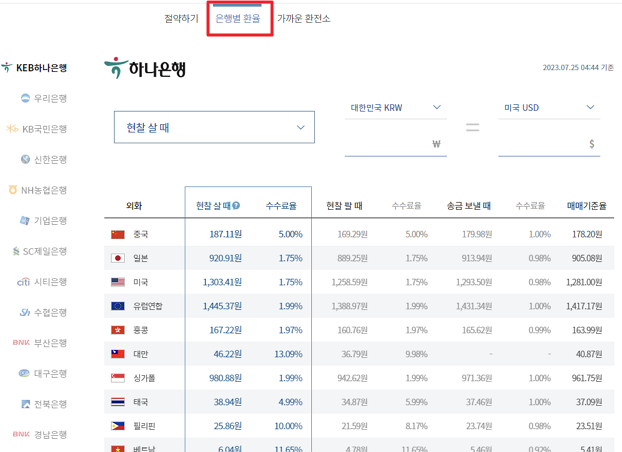Click the Thailand flag icon
This screenshot has width=622, height=452.
(118, 402)
